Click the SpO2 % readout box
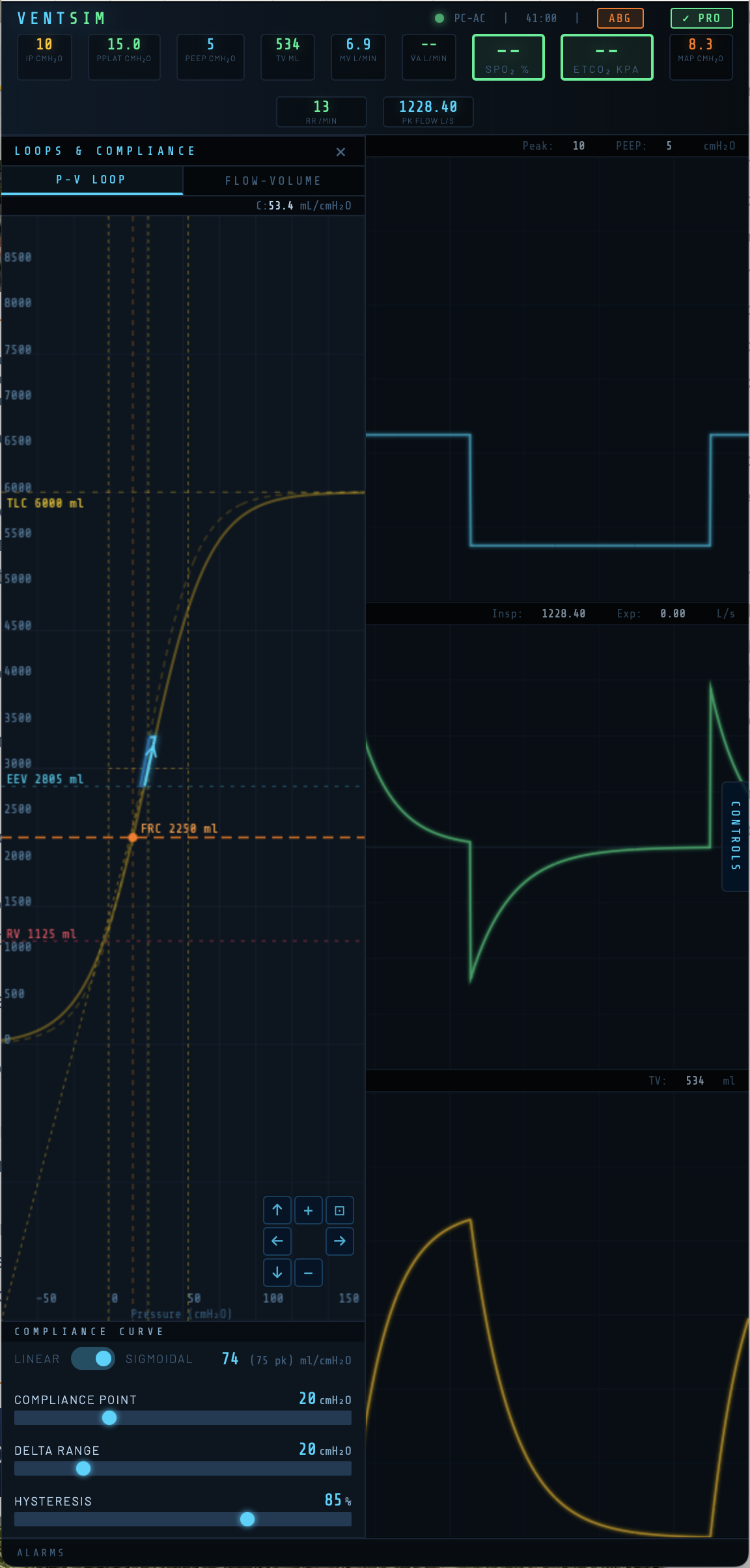Image resolution: width=750 pixels, height=1568 pixels. pos(508,57)
